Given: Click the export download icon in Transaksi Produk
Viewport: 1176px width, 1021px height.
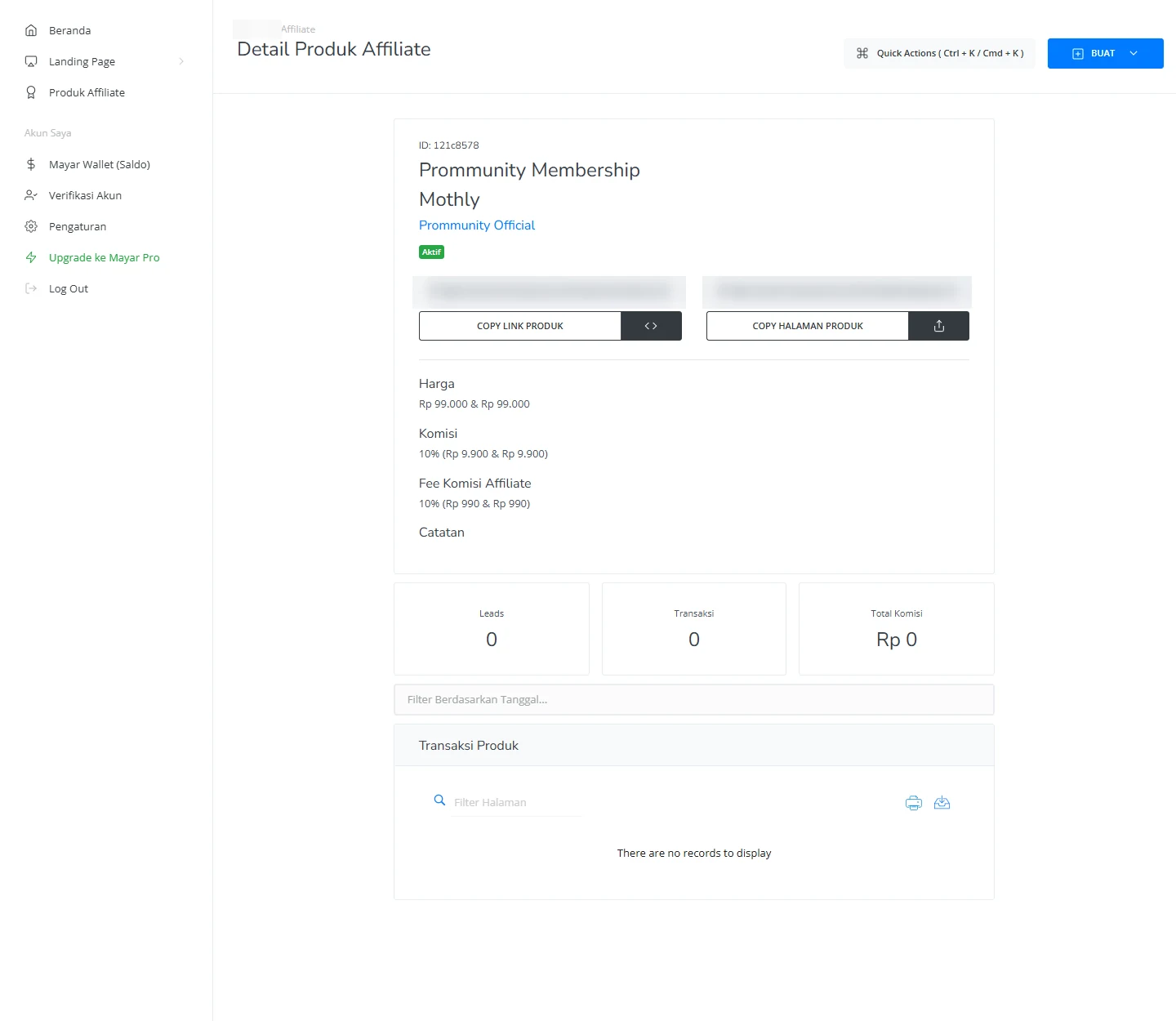Looking at the screenshot, I should pos(942,803).
